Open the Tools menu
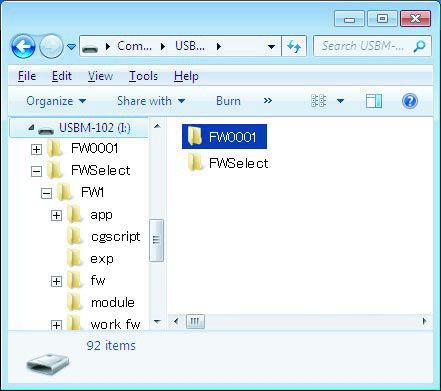441x391 pixels. 143,76
